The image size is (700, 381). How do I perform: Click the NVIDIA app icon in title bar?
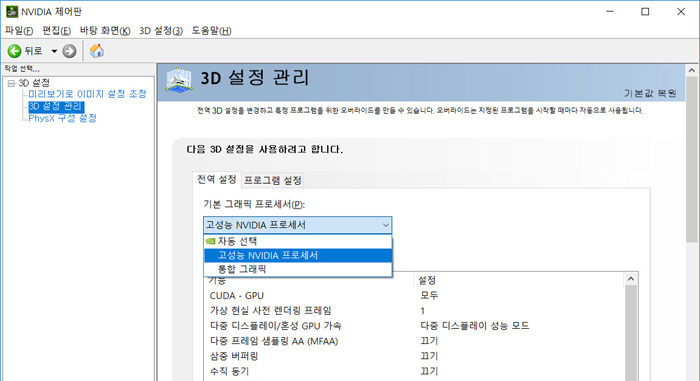tap(12, 12)
